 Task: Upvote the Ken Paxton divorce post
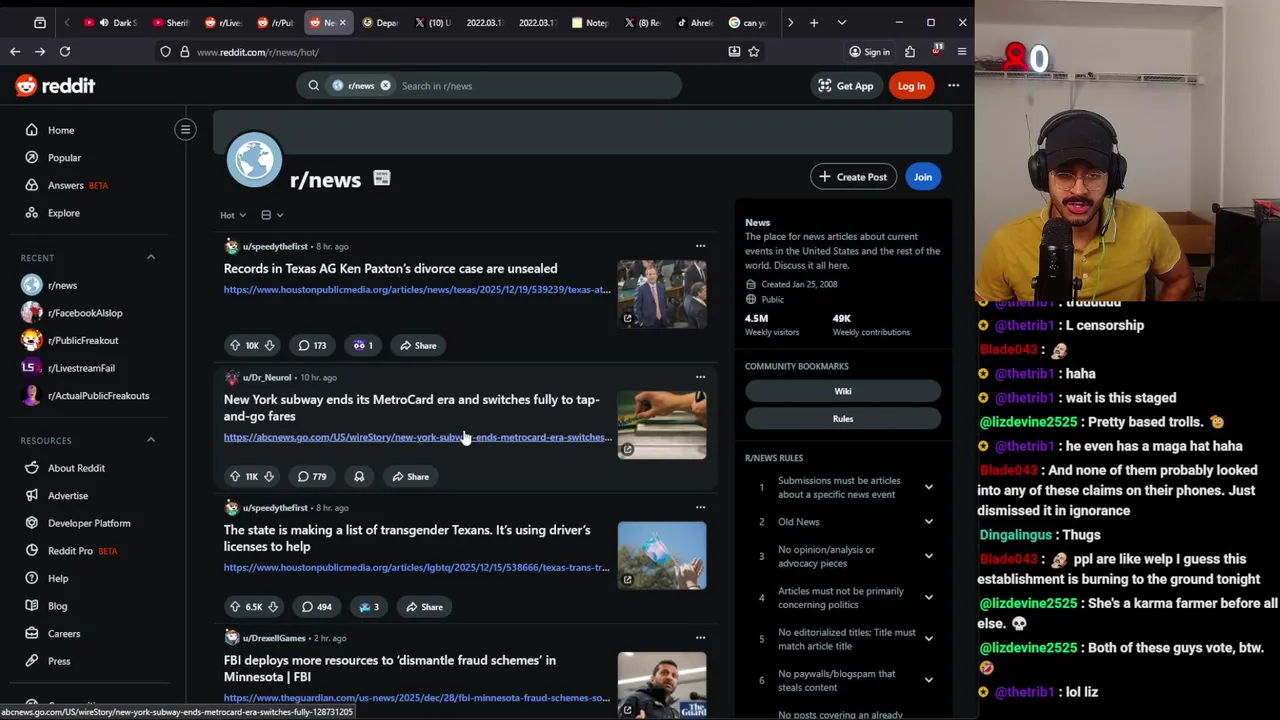(x=235, y=346)
